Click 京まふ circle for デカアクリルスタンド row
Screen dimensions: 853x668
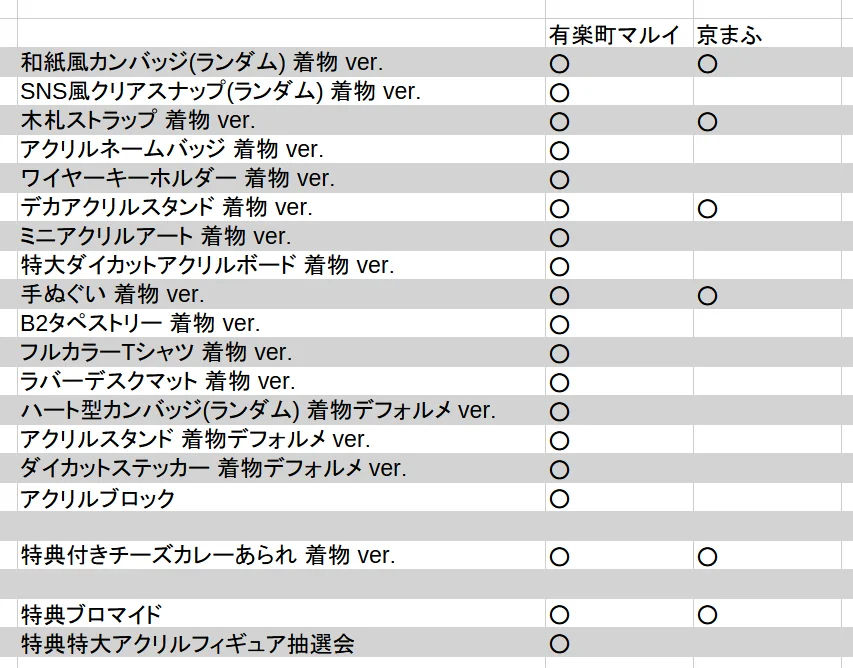[x=707, y=209]
